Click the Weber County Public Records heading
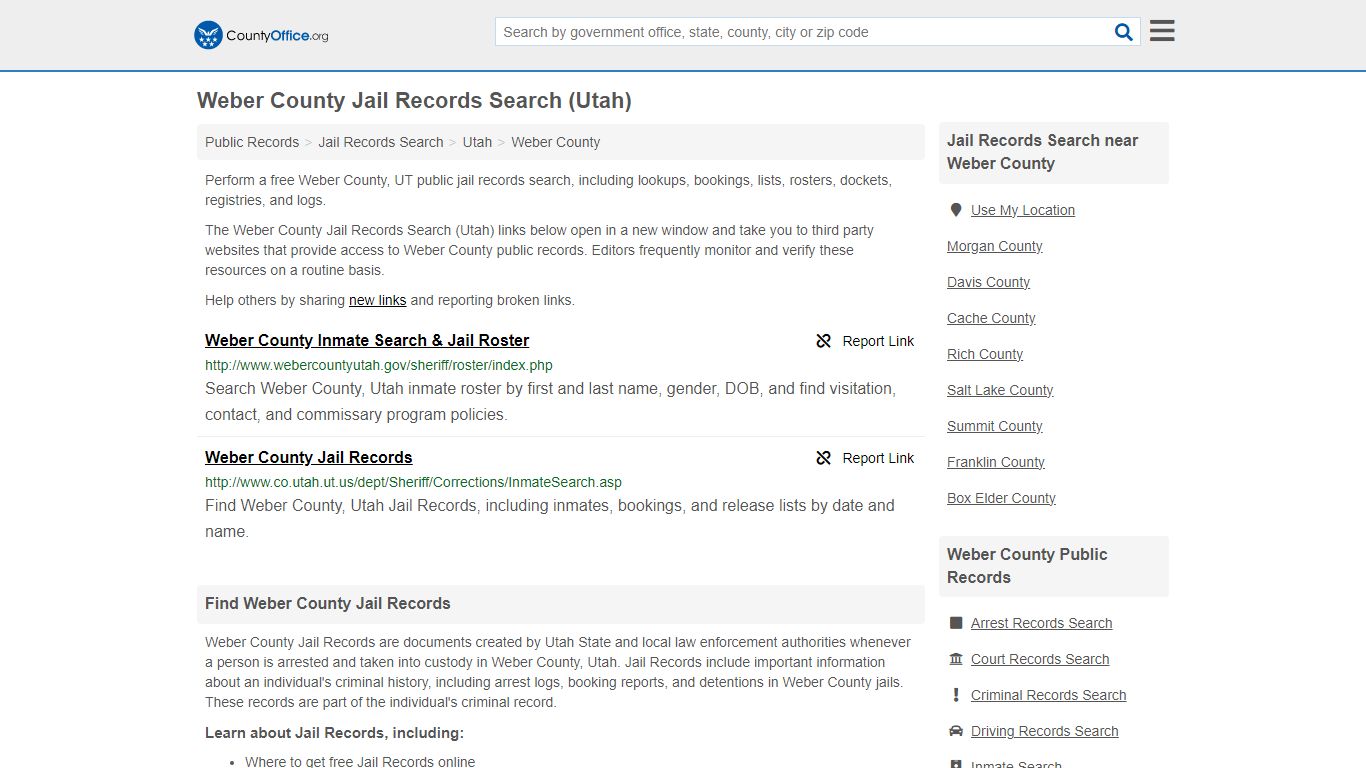Screen dimensions: 1366x768 (1027, 566)
